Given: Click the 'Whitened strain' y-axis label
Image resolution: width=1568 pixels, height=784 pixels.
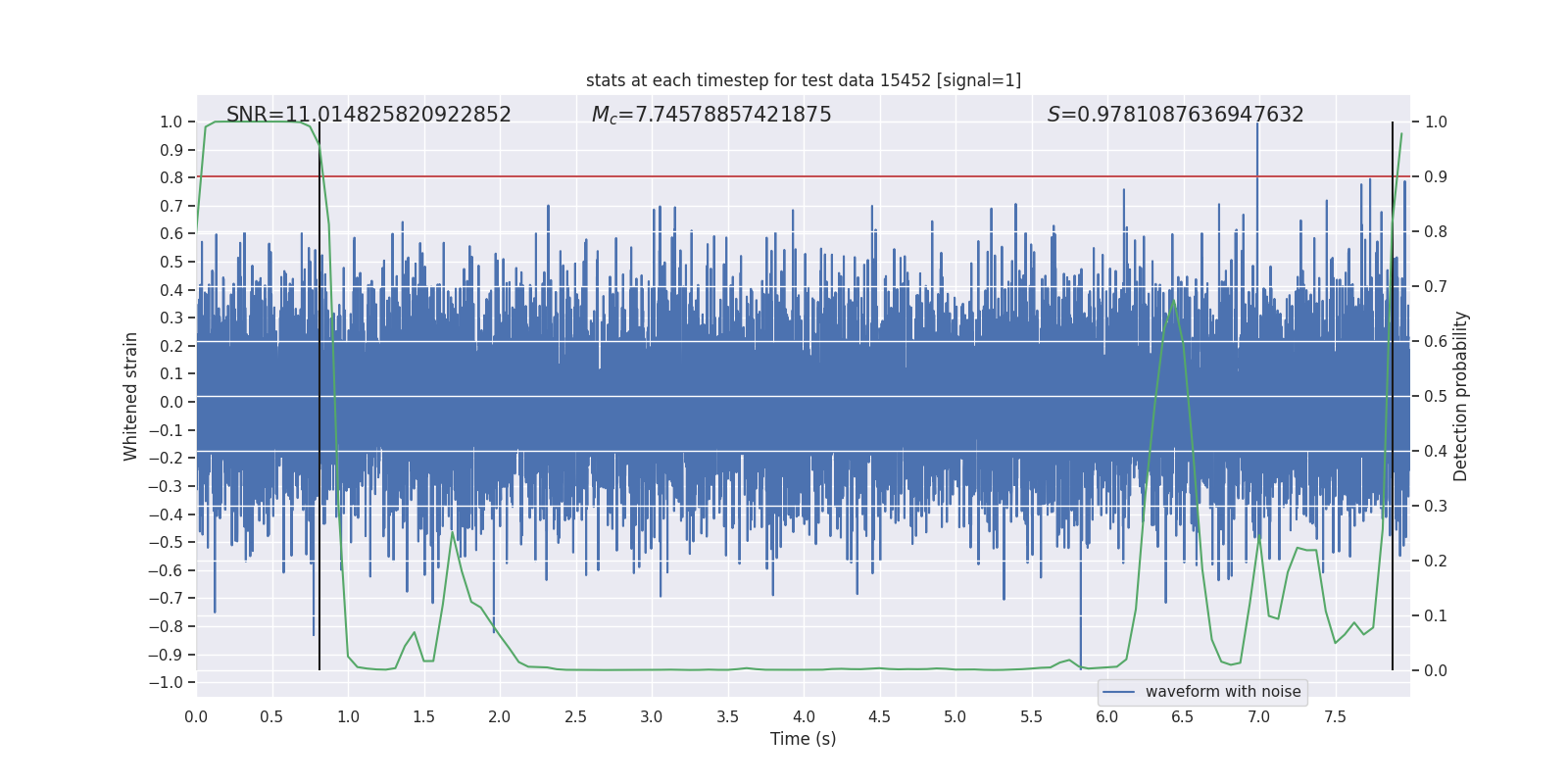Looking at the screenshot, I should click(130, 396).
